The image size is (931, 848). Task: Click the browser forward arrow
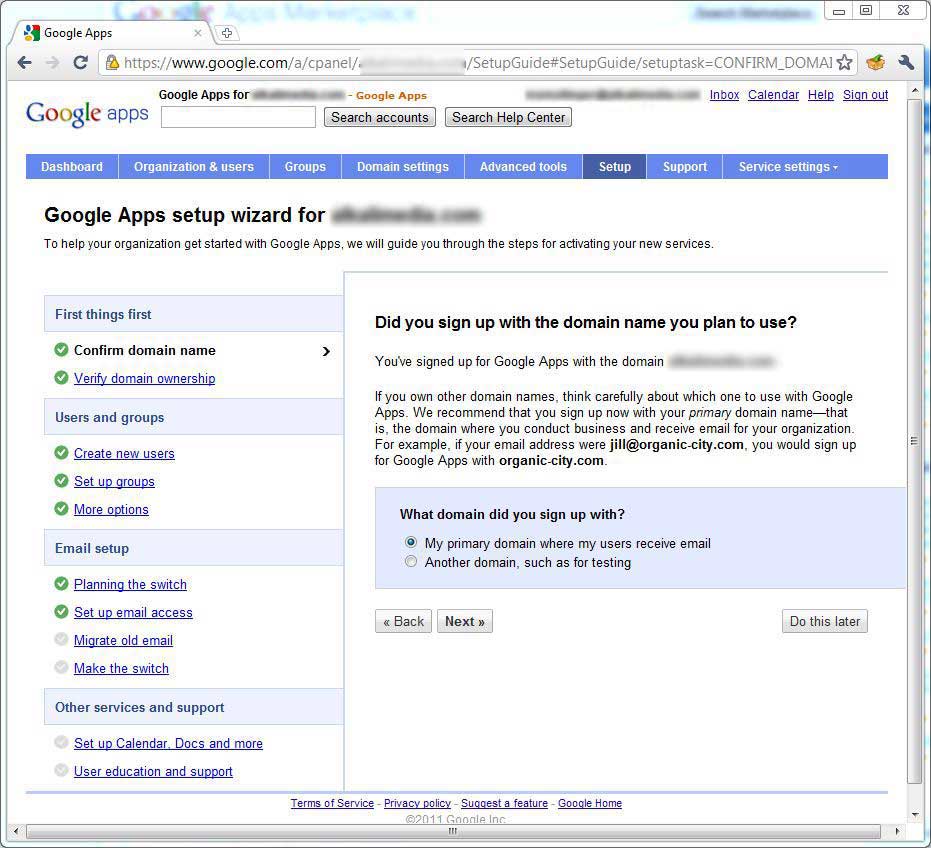[52, 62]
